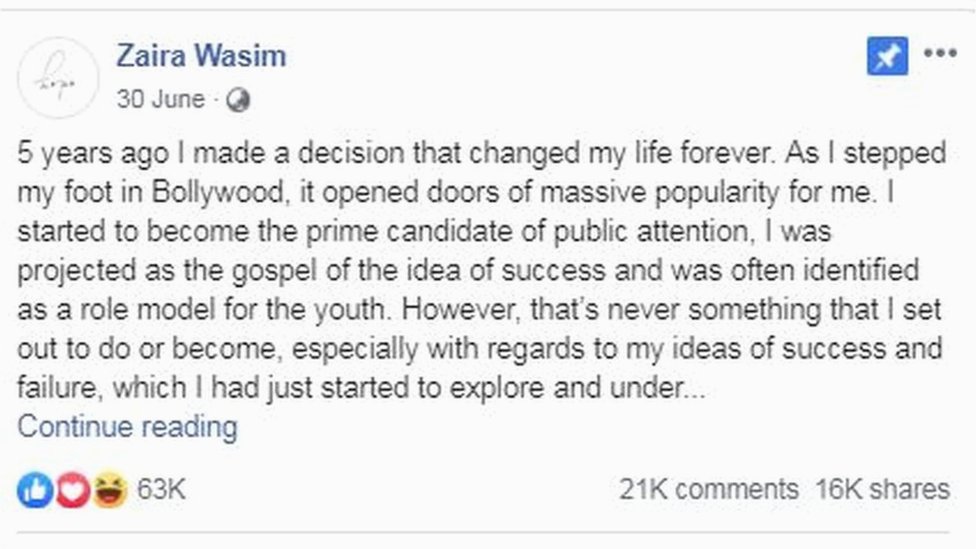This screenshot has width=976, height=549.
Task: Click the word "failure" in the last line
Action: (x=56, y=388)
